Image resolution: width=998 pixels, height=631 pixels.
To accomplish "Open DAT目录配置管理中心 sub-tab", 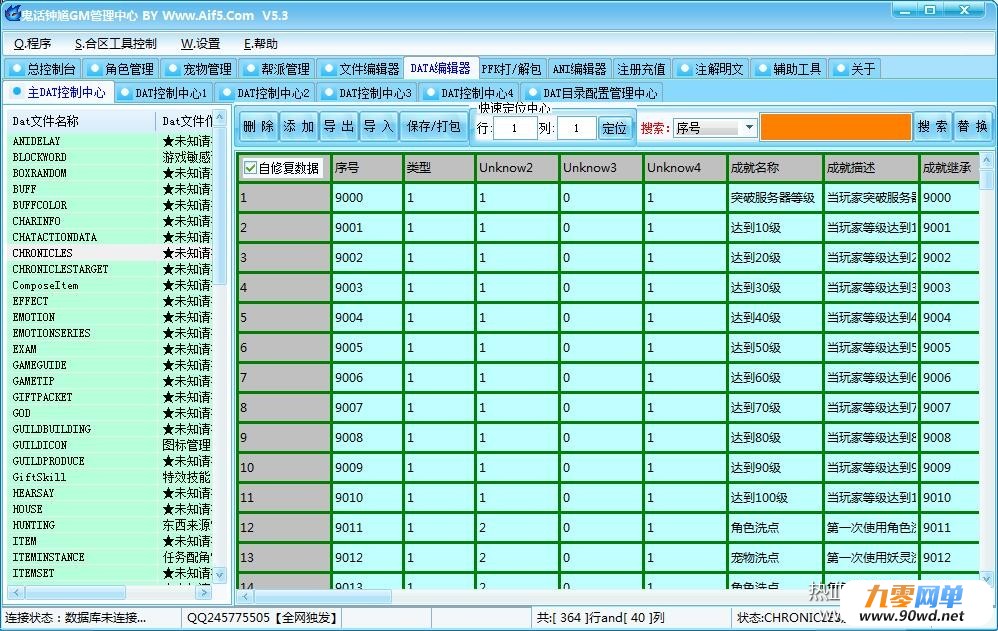I will coord(592,93).
